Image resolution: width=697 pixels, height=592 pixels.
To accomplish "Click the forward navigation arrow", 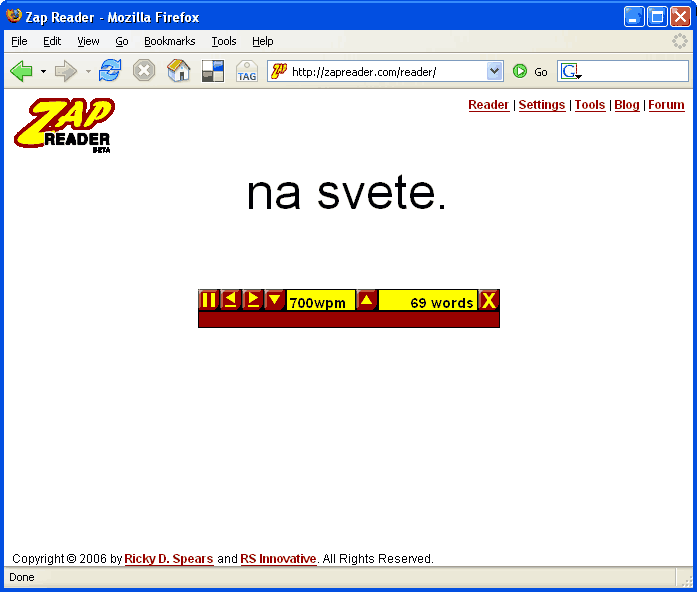I will [x=66, y=71].
